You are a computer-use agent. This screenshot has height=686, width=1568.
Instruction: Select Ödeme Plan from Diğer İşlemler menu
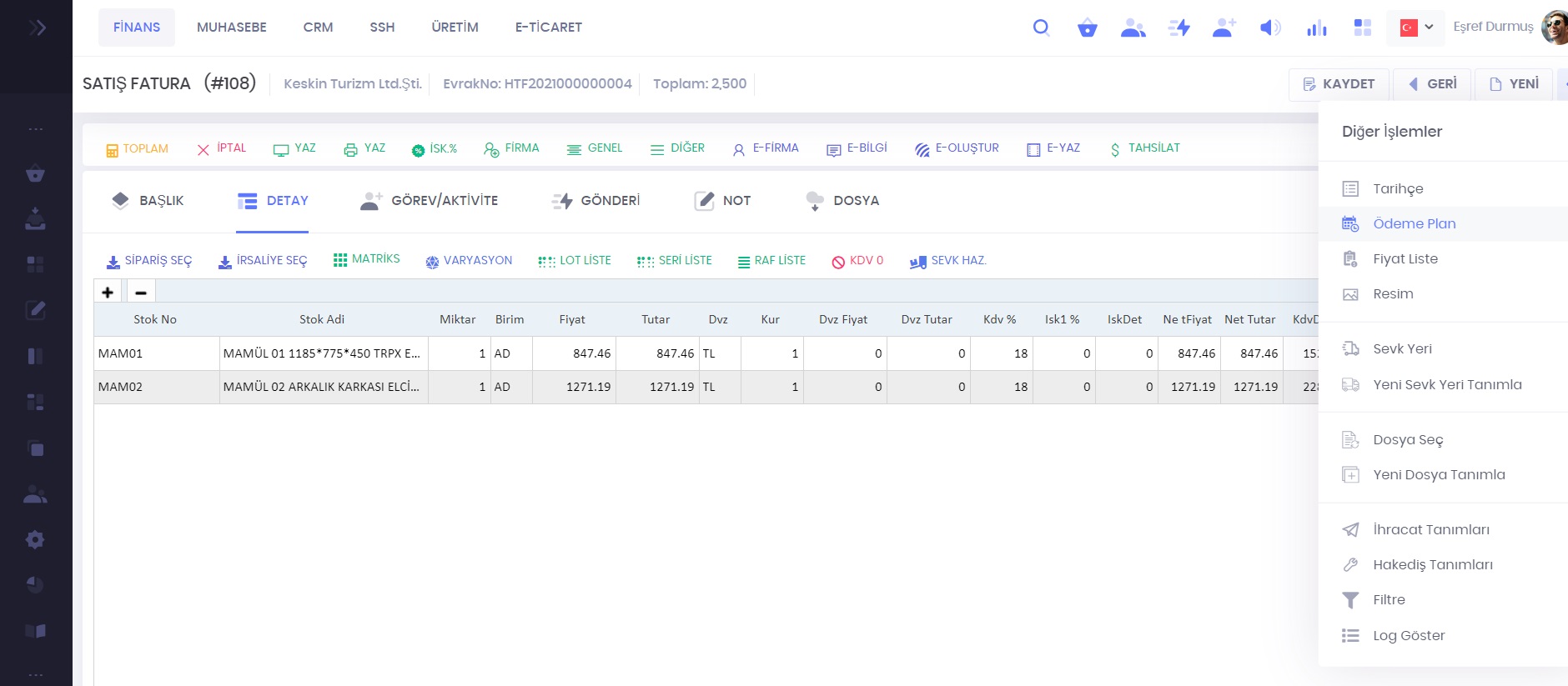tap(1414, 223)
